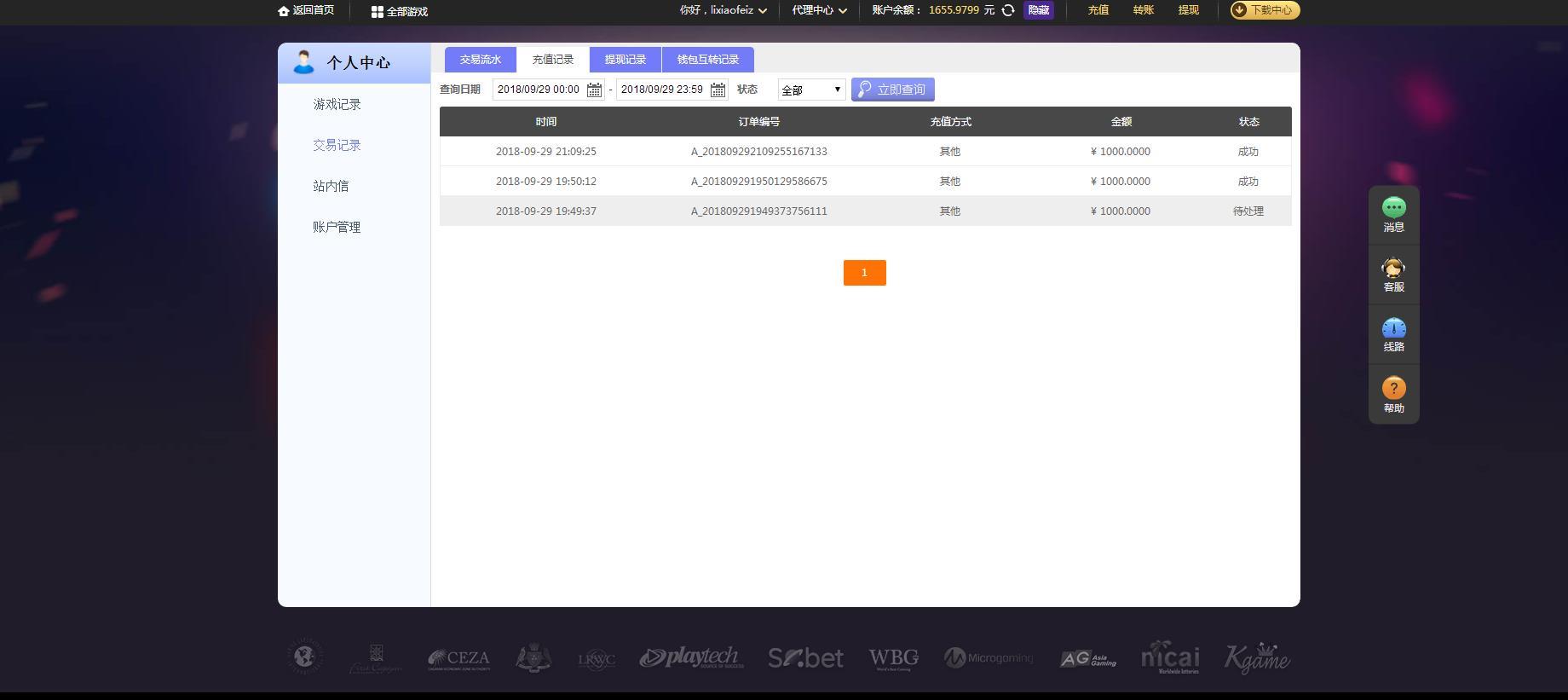The image size is (1568, 700).
Task: Click the 立即查询 search button
Action: (893, 90)
